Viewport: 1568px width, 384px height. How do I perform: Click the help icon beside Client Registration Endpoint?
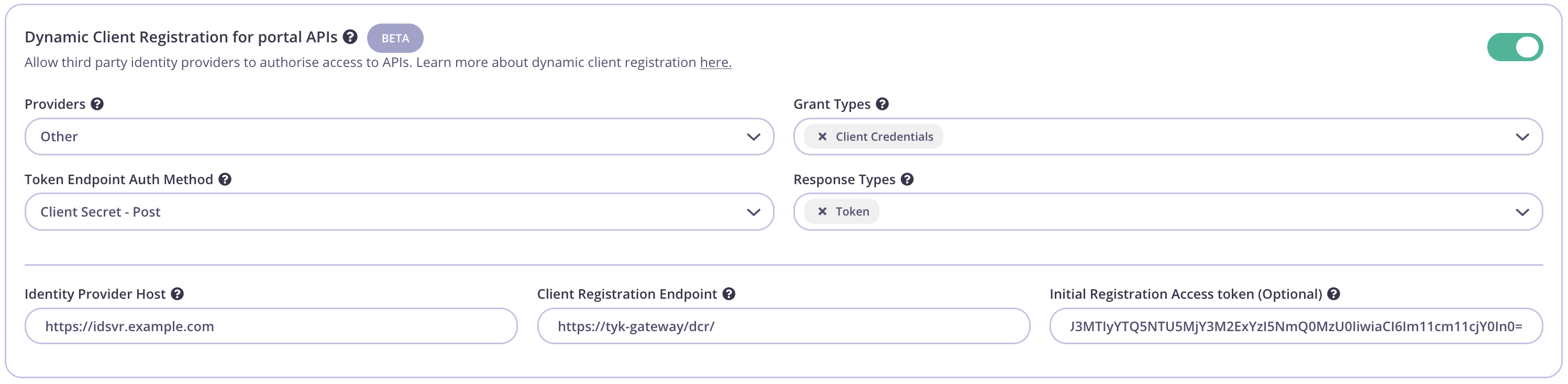click(729, 293)
